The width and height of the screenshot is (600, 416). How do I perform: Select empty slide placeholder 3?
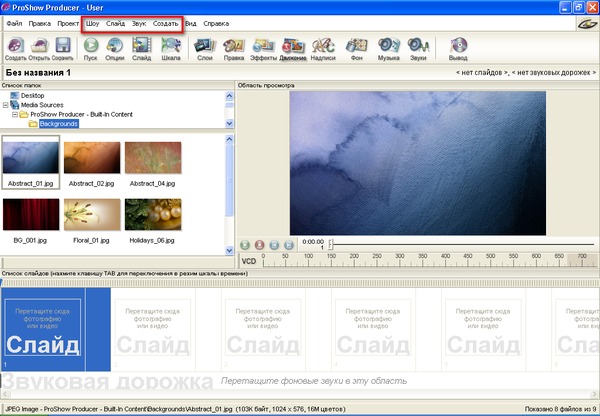263,329
